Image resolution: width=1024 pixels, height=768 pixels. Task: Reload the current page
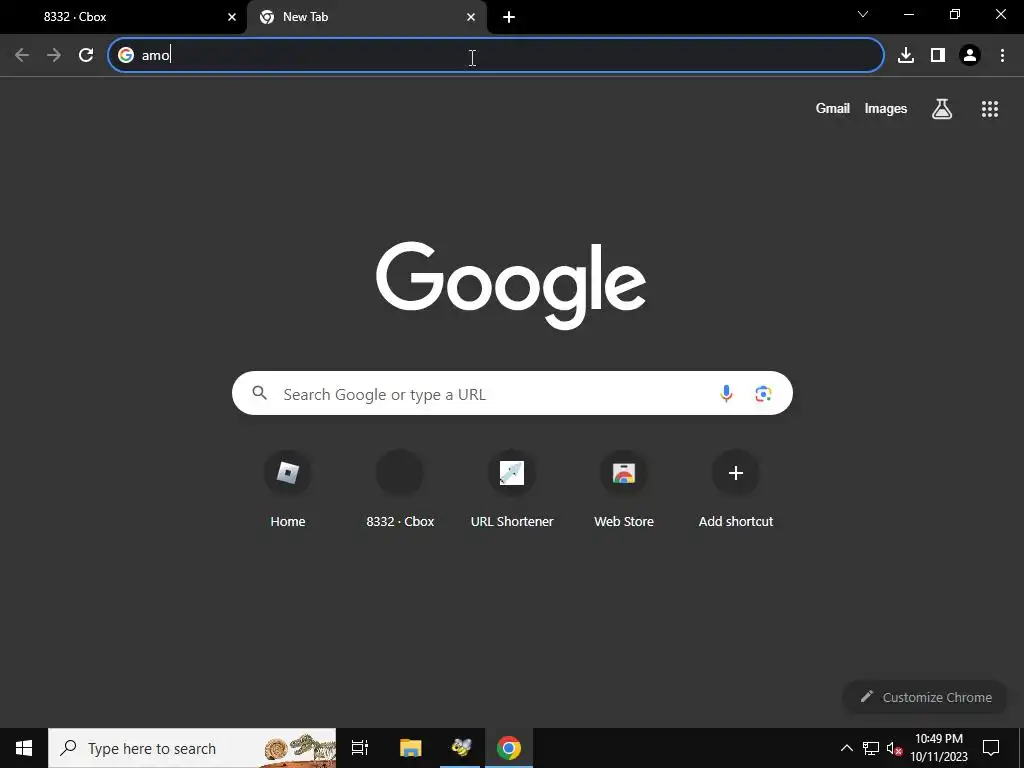pyautogui.click(x=86, y=55)
